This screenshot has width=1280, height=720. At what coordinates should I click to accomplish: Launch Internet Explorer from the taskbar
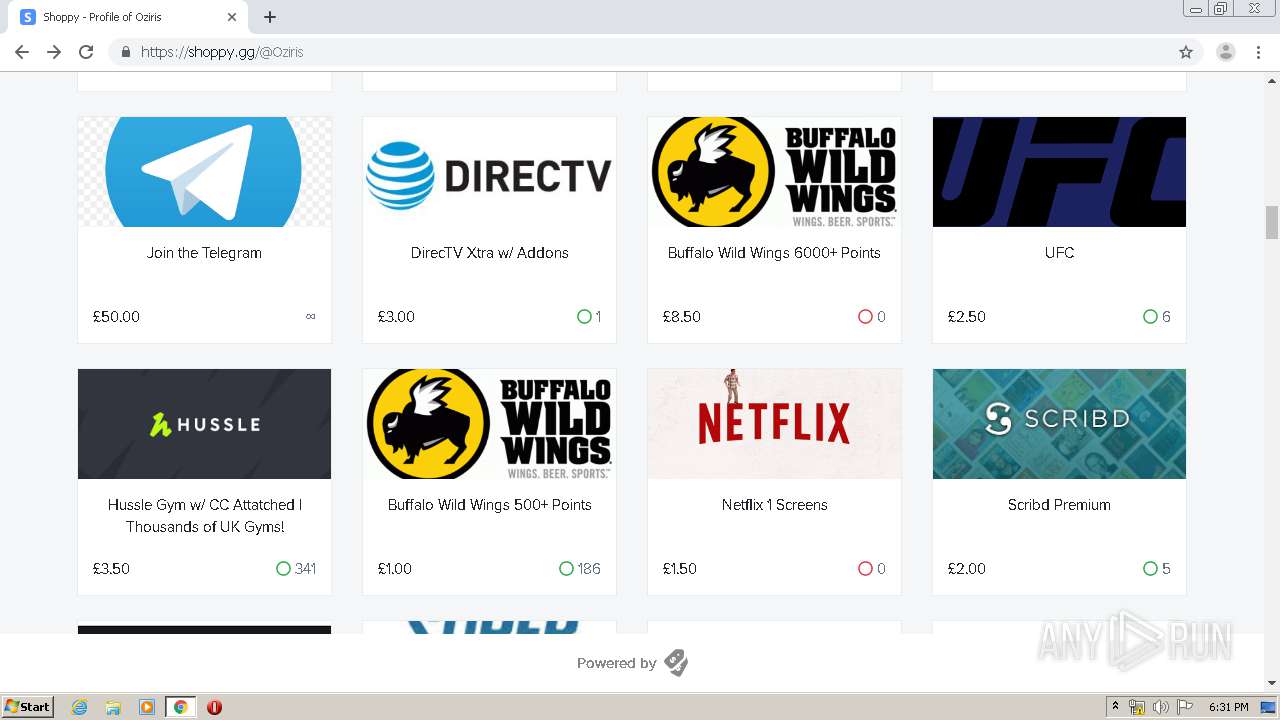click(80, 707)
